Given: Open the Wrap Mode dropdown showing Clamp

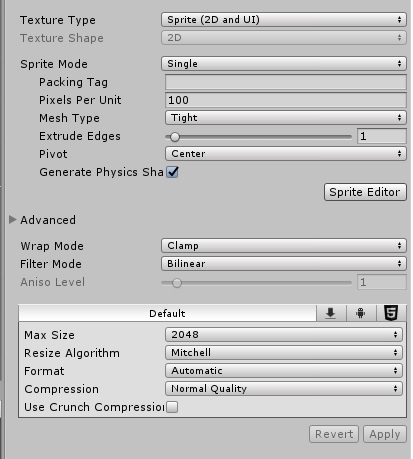Looking at the screenshot, I should point(284,246).
